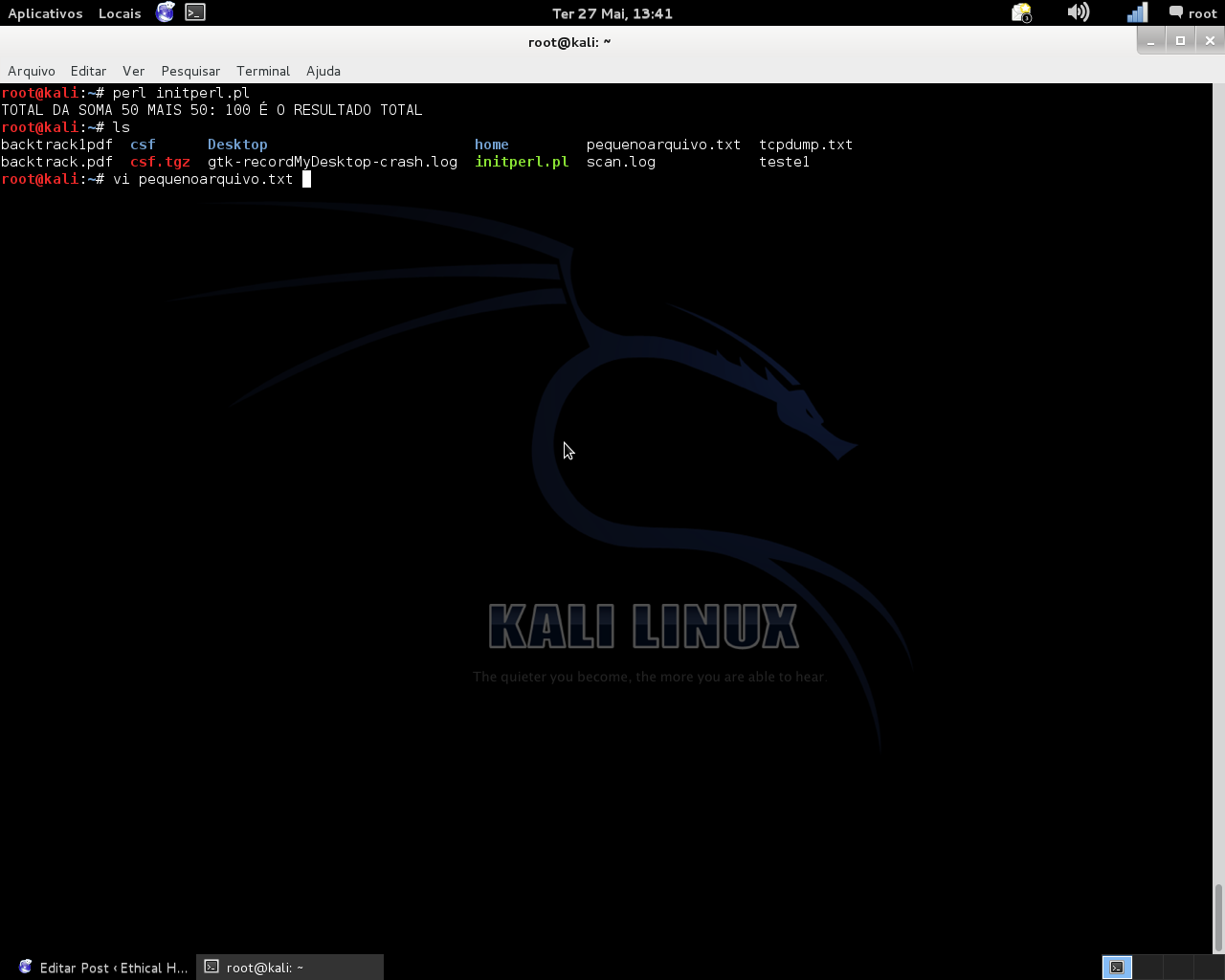Click the text 'backtrack1pdf' in ls output
The width and height of the screenshot is (1225, 980).
pyautogui.click(x=56, y=145)
